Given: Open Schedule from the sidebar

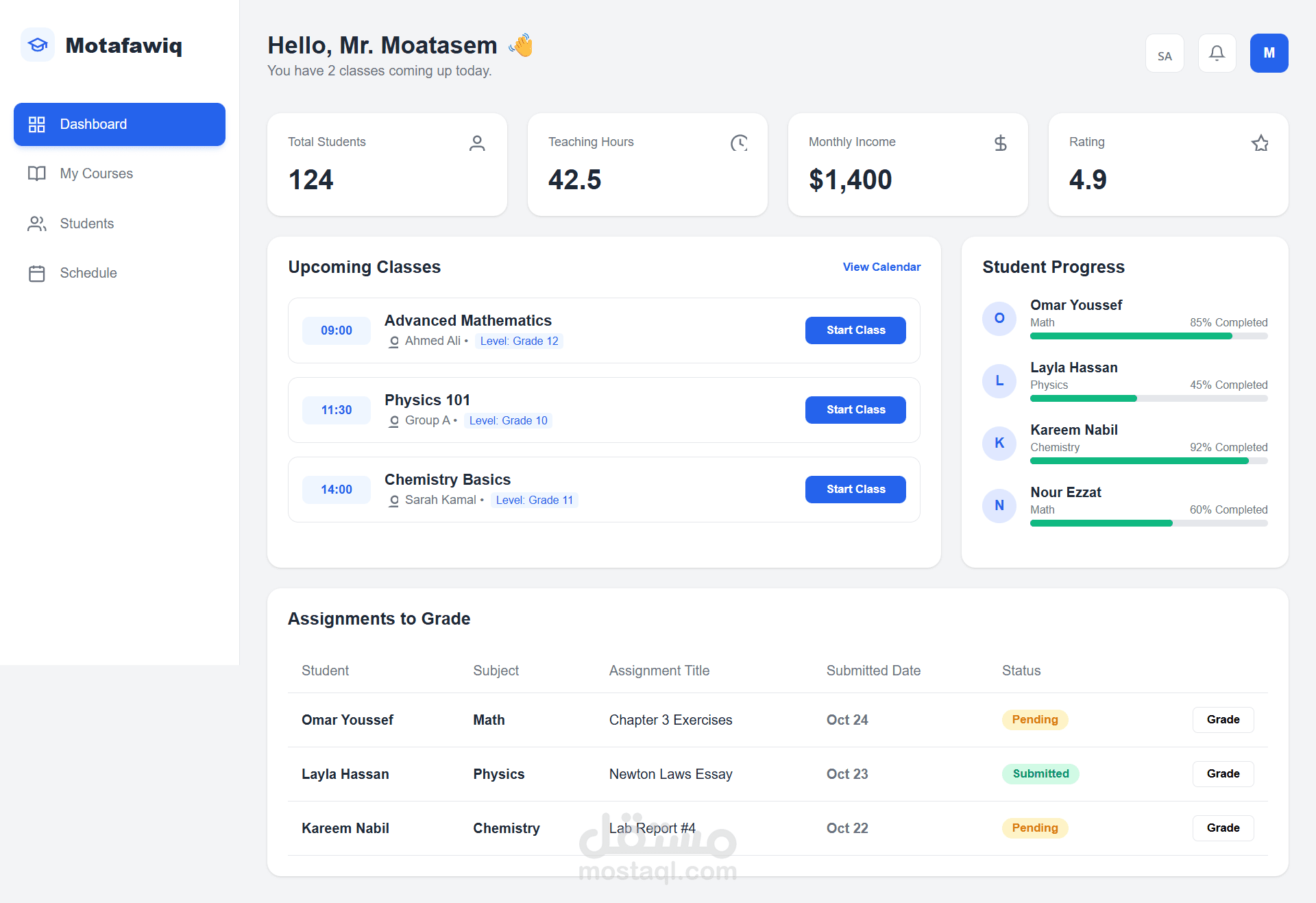Looking at the screenshot, I should (x=88, y=273).
